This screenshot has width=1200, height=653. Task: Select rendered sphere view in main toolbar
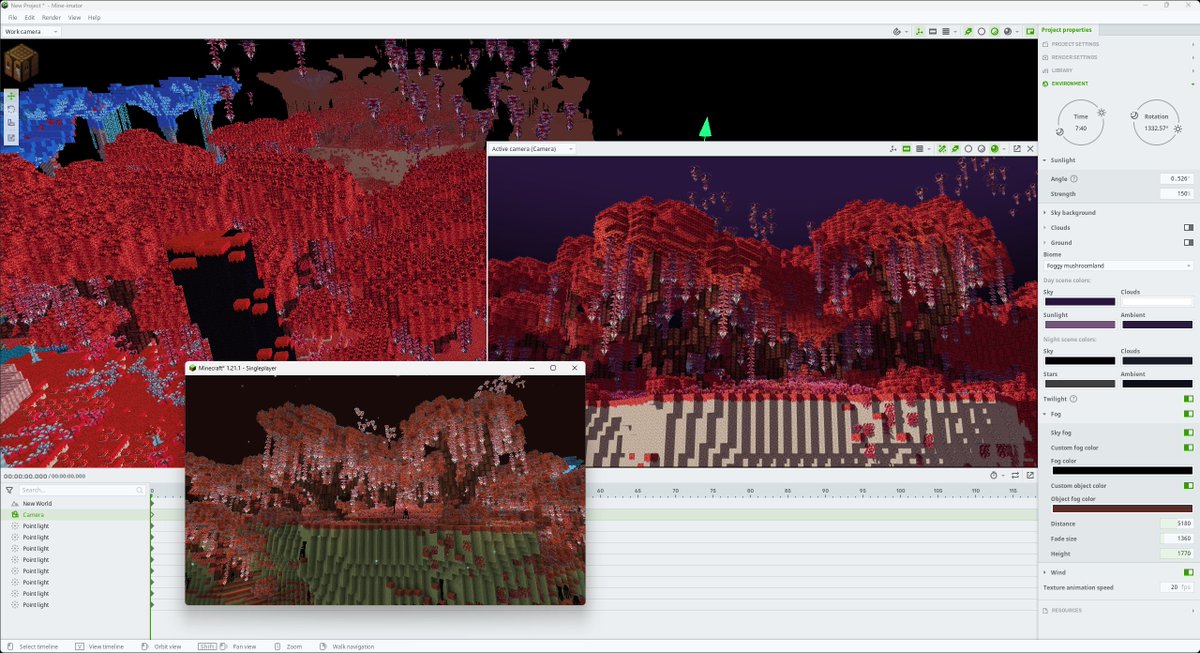1007,32
